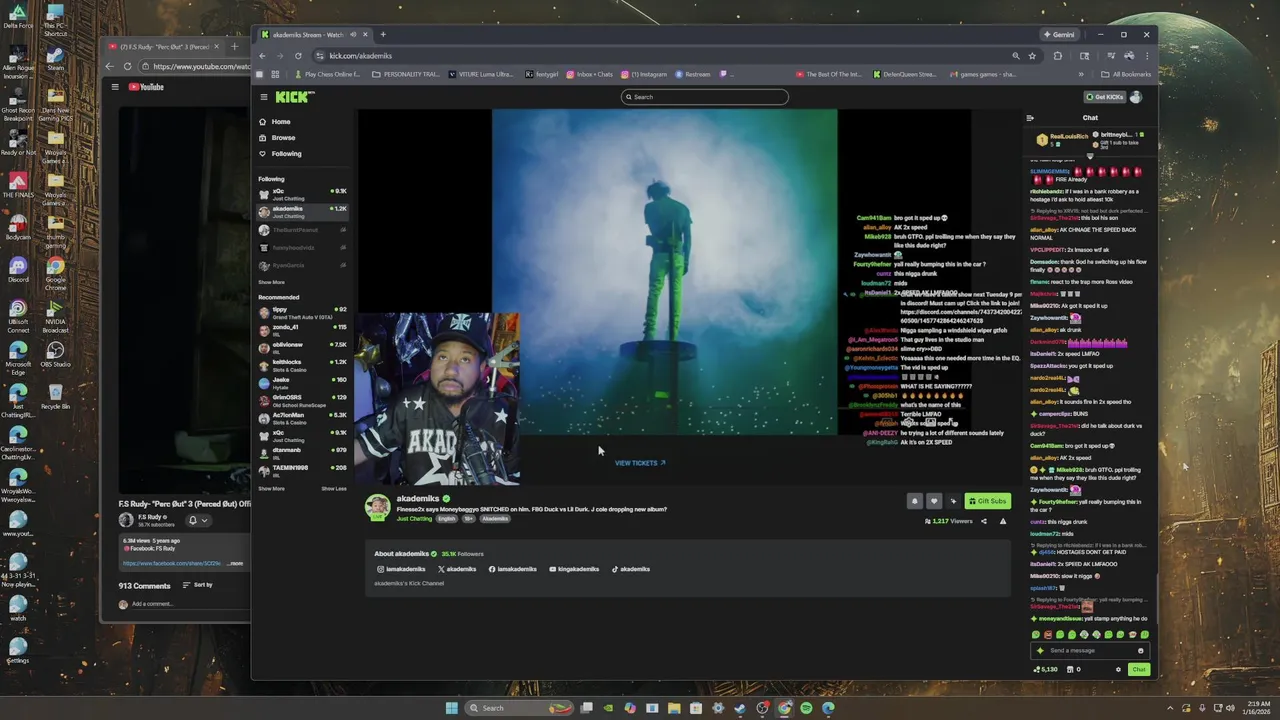Image resolution: width=1280 pixels, height=720 pixels.
Task: Open kingakademiks YouTube link
Action: pos(574,569)
